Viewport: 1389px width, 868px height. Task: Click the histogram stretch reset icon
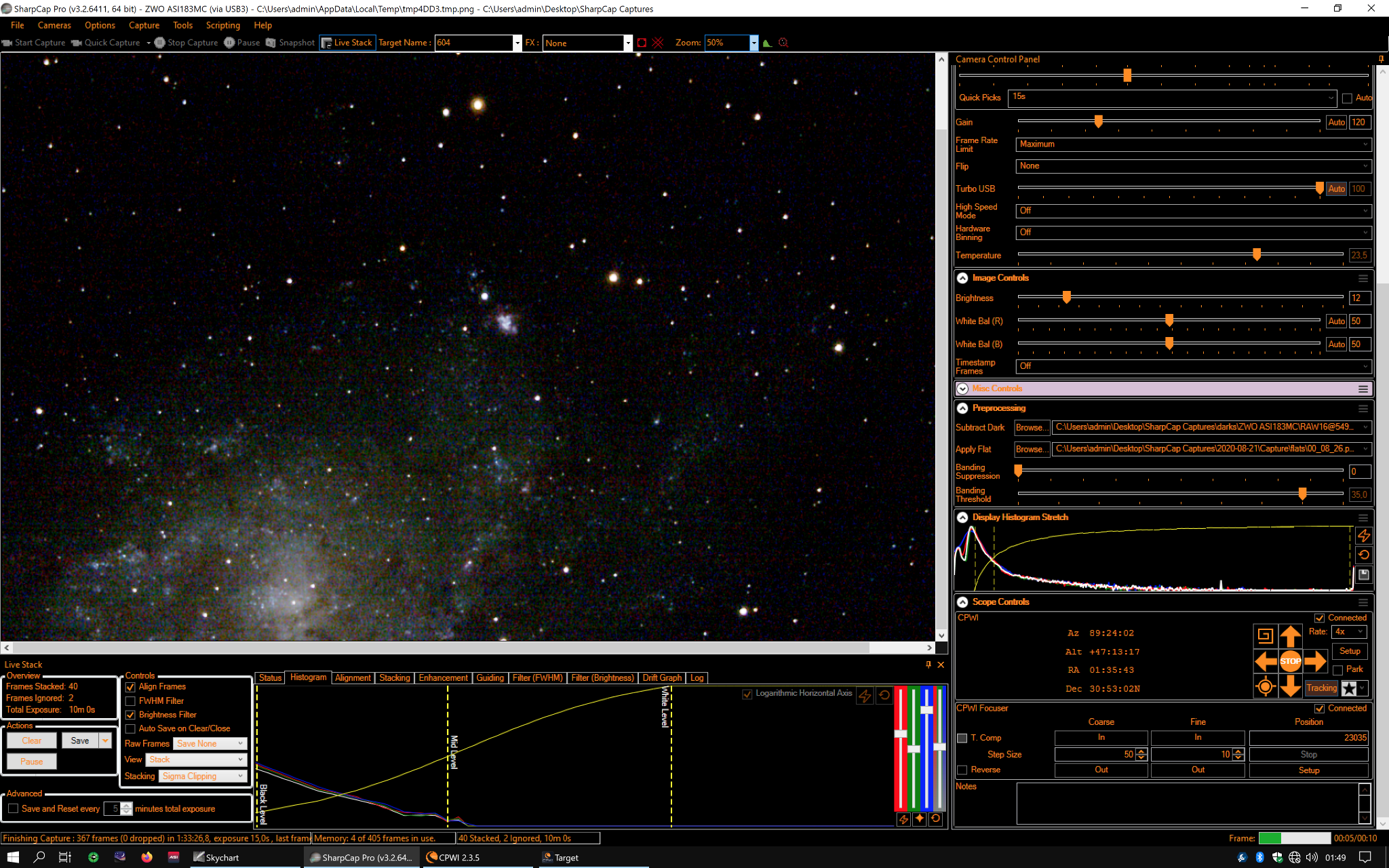pyautogui.click(x=1364, y=555)
